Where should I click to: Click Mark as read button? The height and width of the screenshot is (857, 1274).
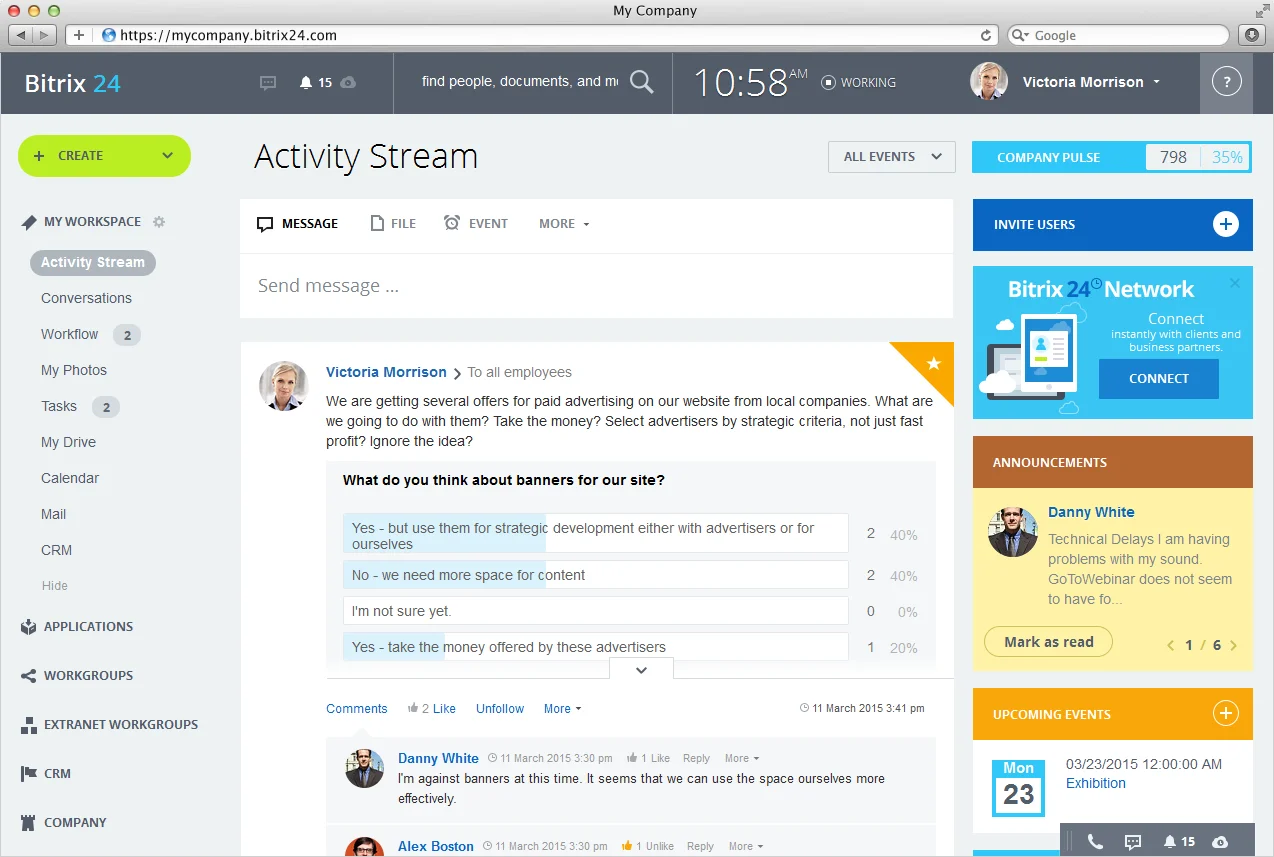point(1048,642)
